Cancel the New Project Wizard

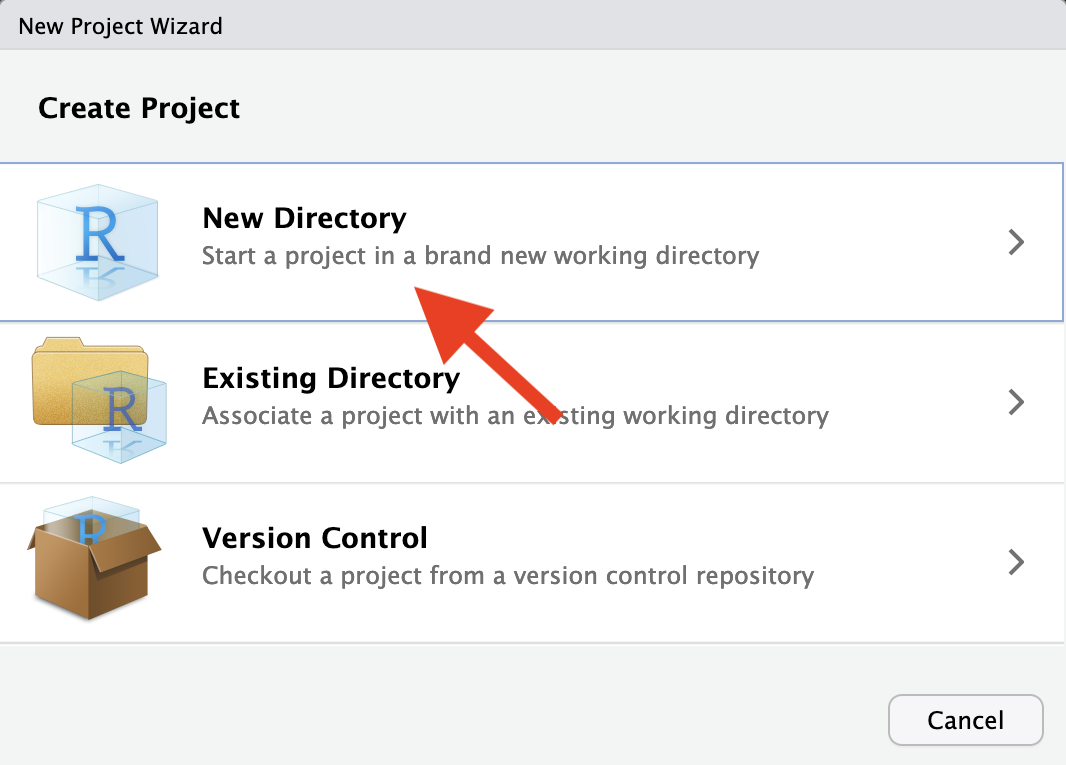pyautogui.click(x=965, y=720)
